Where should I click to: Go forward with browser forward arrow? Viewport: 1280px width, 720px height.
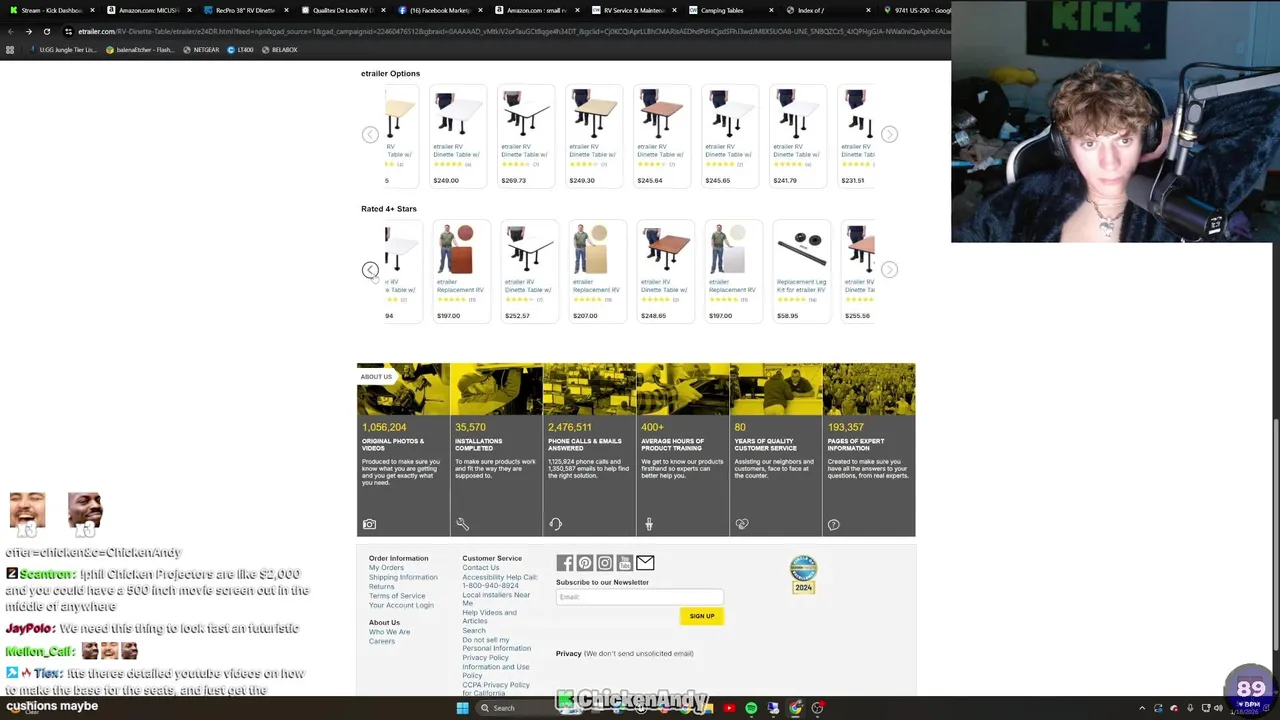tap(28, 31)
